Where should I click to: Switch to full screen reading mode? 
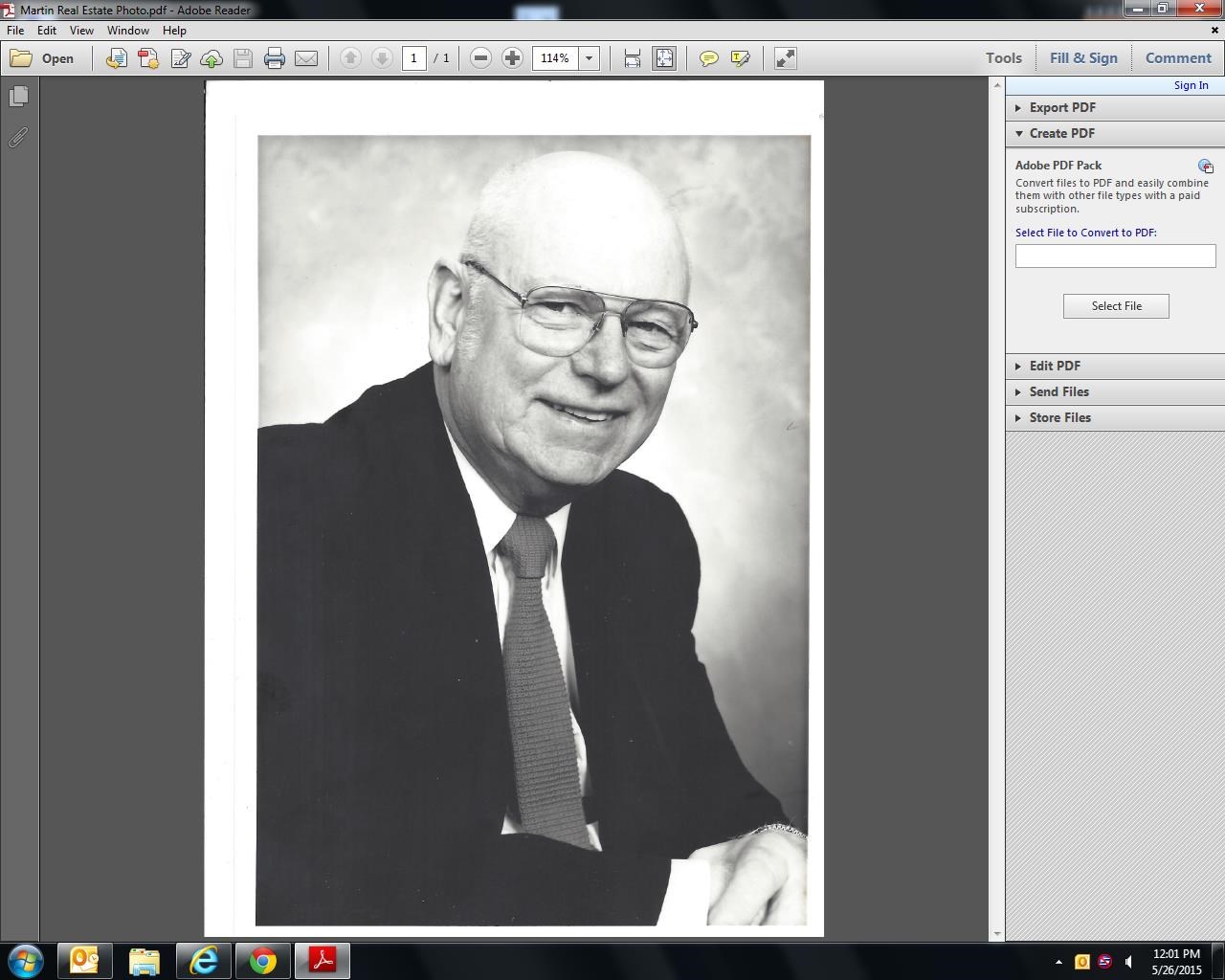[x=785, y=58]
